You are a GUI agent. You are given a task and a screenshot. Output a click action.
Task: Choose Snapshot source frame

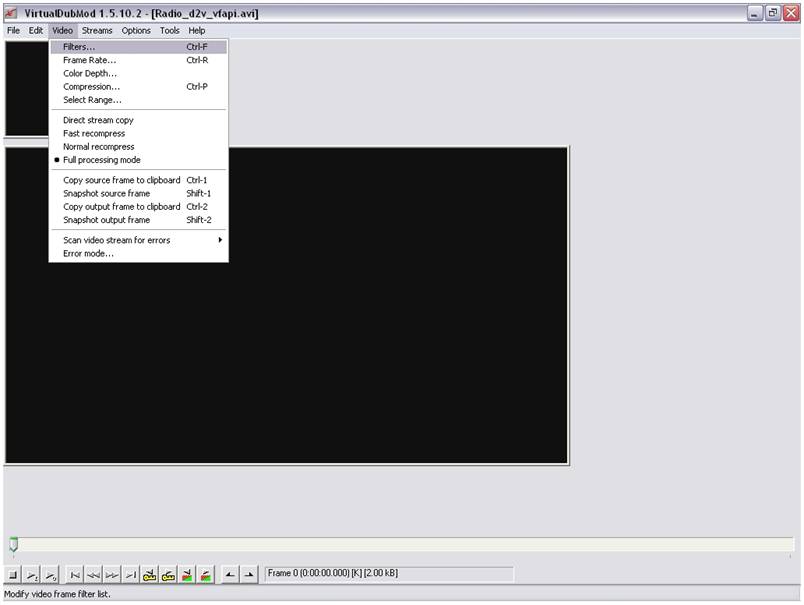138,193
